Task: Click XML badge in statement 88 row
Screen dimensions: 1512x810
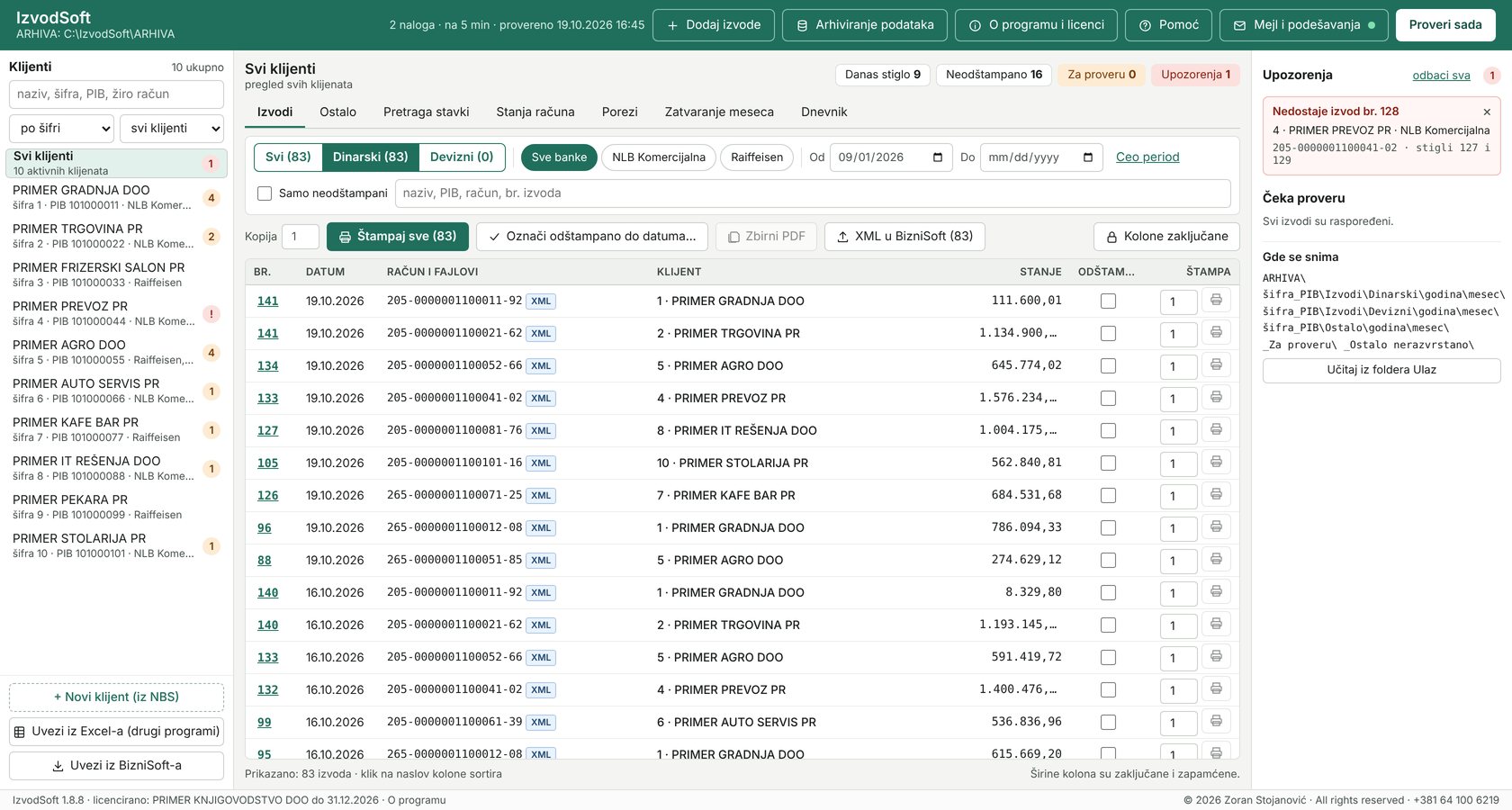Action: 541,561
